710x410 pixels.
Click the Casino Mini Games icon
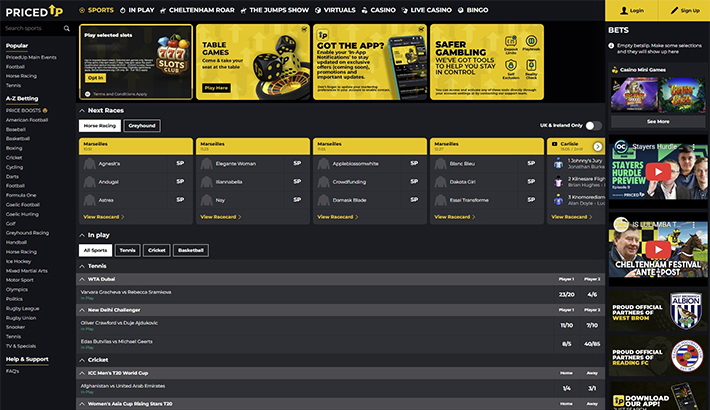click(x=614, y=70)
